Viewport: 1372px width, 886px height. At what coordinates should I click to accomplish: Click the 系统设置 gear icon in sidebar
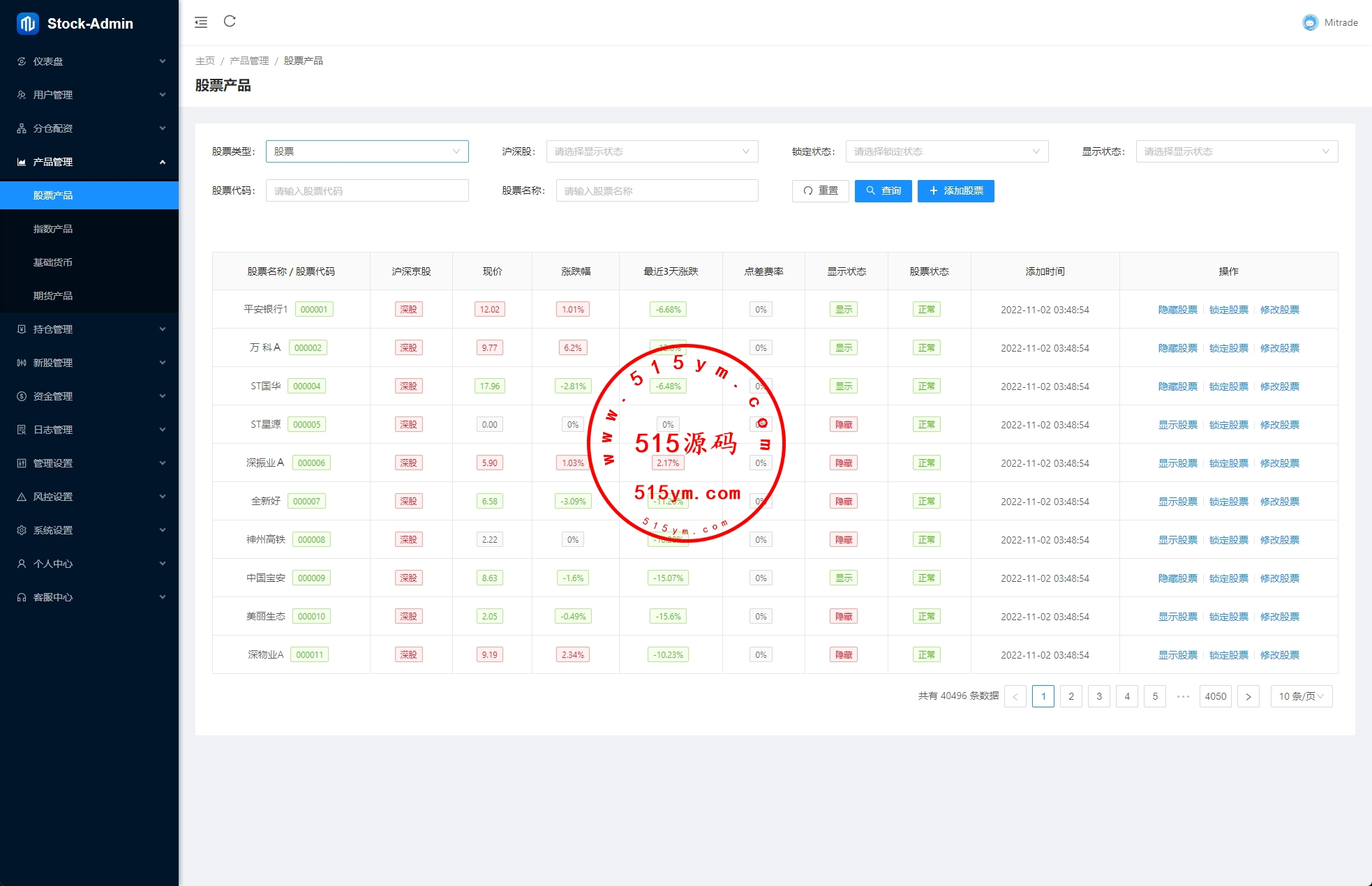coord(22,530)
